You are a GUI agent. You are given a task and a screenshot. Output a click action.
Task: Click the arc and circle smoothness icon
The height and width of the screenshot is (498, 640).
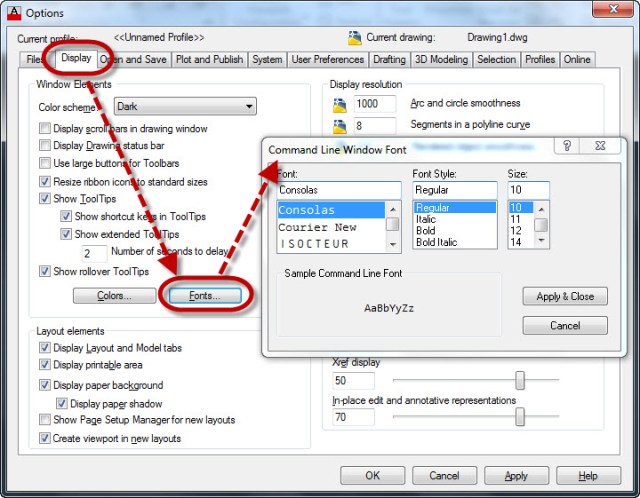point(340,104)
